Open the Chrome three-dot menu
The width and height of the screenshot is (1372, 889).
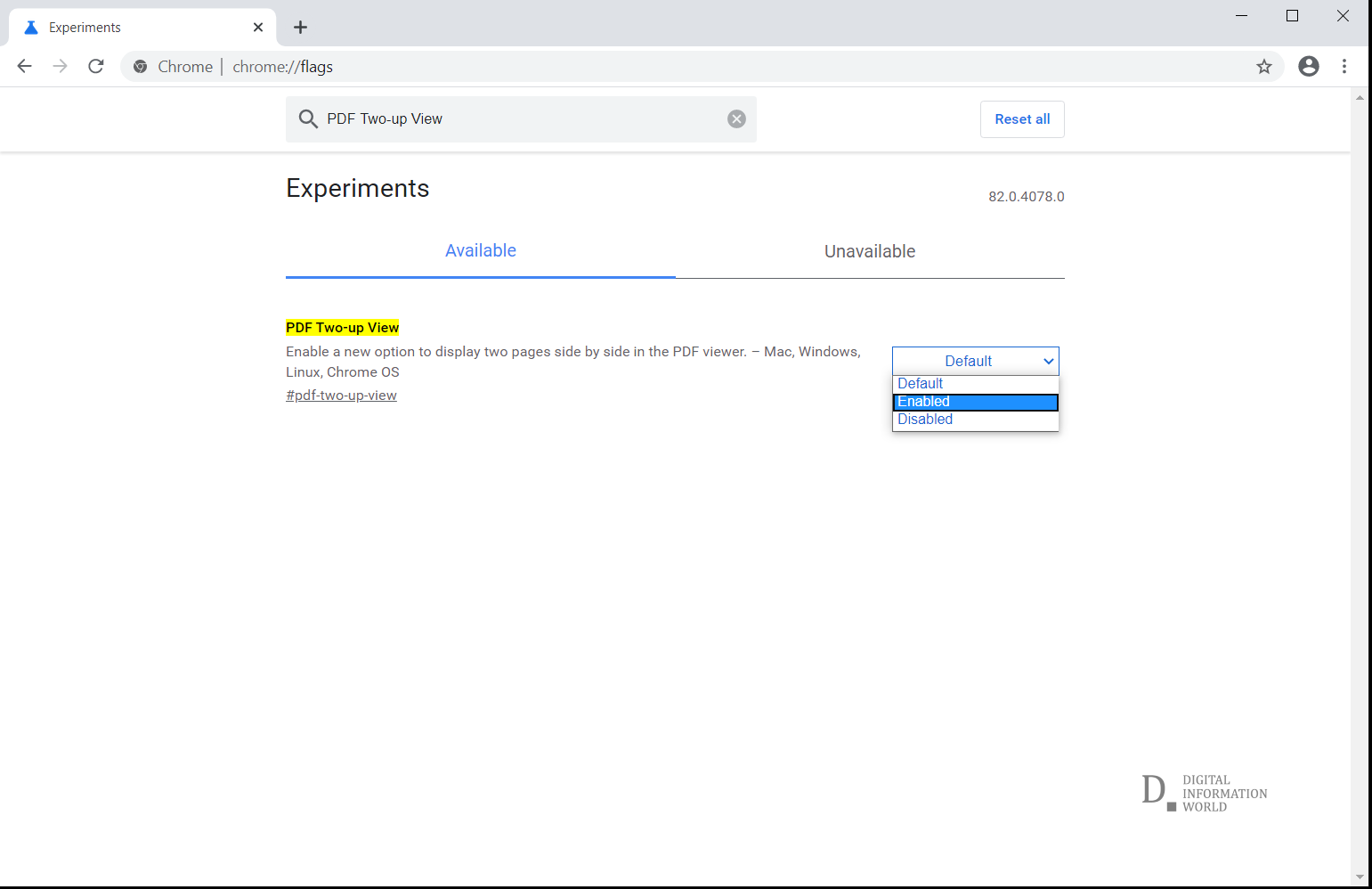[1344, 66]
